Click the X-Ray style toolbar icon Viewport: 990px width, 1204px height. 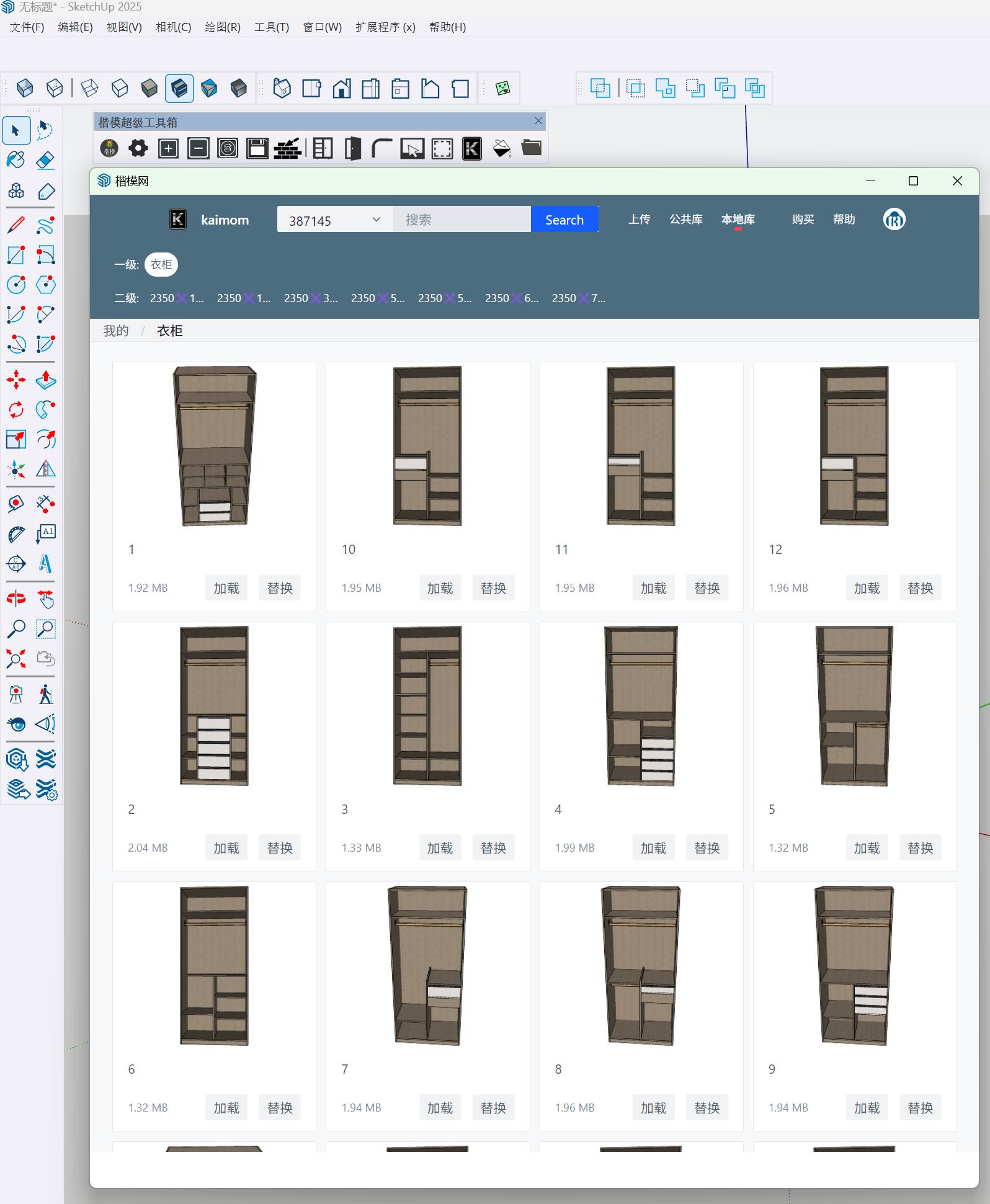[x=25, y=88]
